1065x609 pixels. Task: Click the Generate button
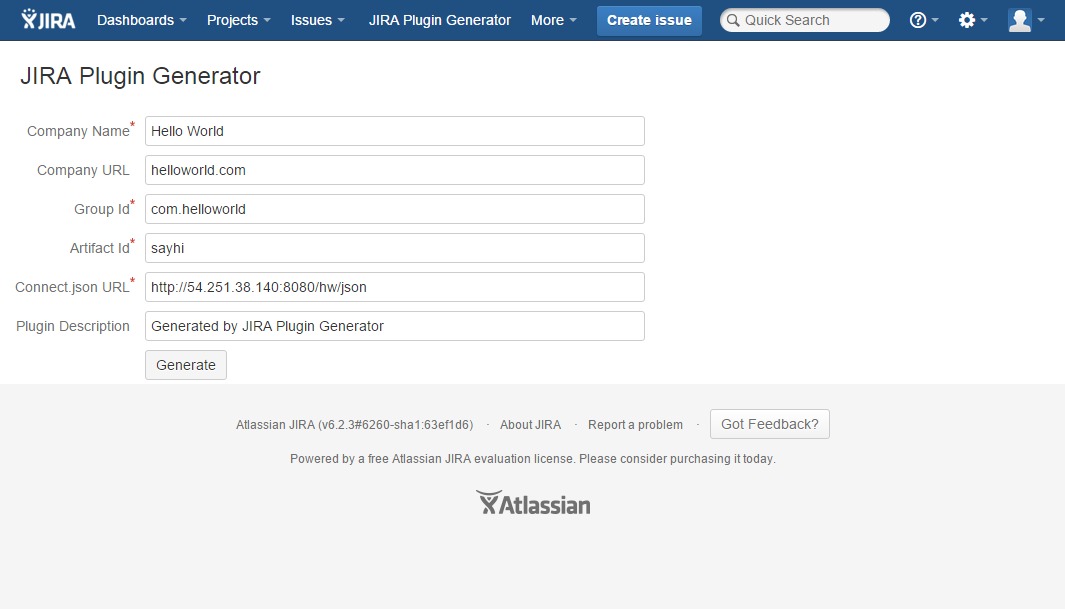click(186, 365)
